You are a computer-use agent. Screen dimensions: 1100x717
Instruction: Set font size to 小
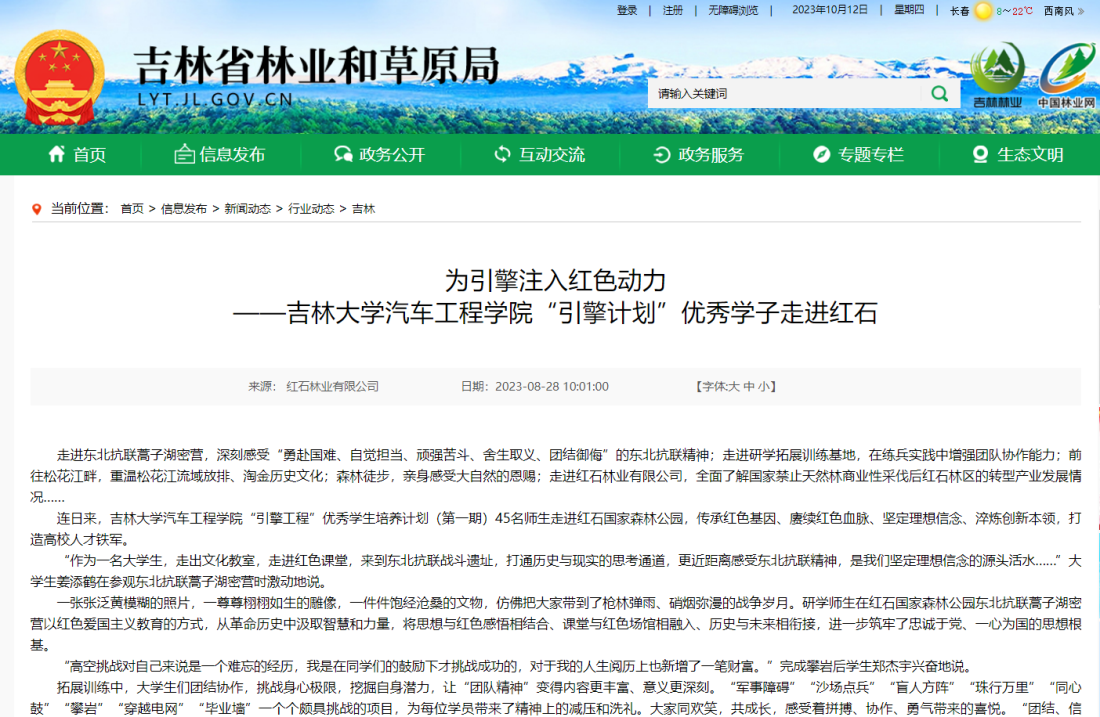(763, 387)
